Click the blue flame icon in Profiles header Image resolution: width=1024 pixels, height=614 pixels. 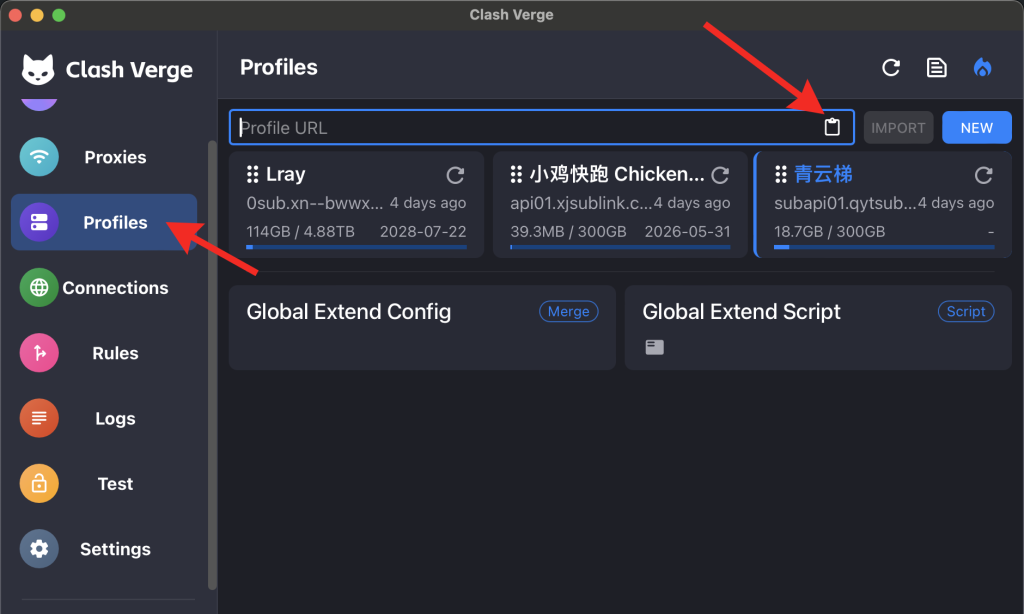pos(982,67)
